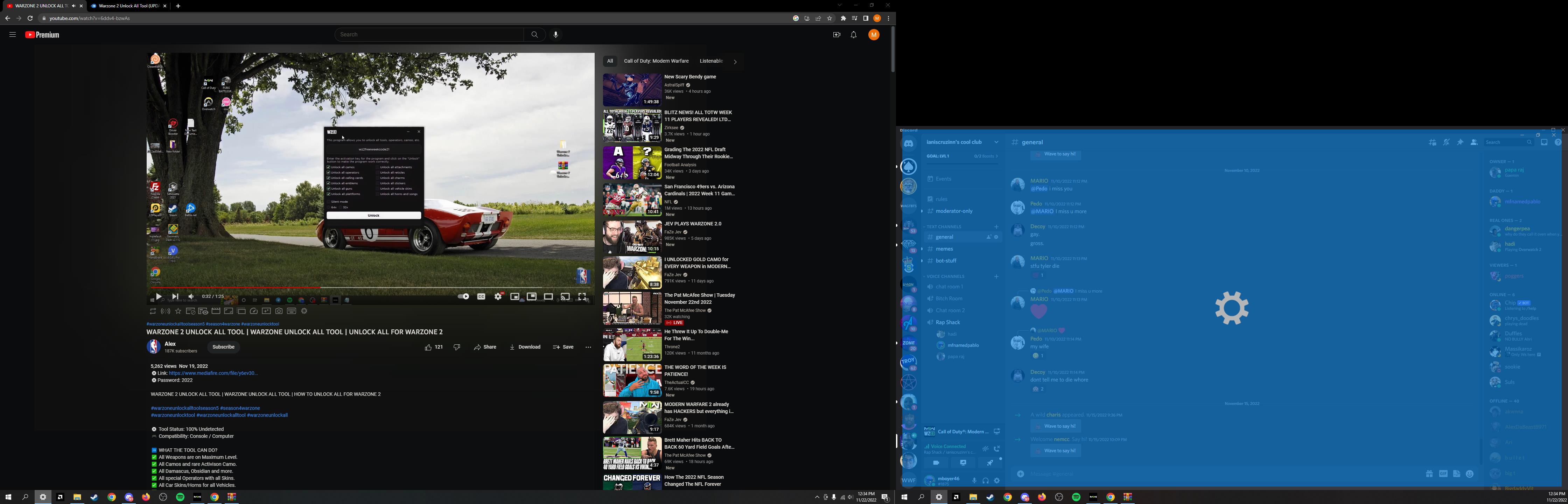Toggle YouTube autoplay switch
The image size is (1568, 504).
coord(463,296)
